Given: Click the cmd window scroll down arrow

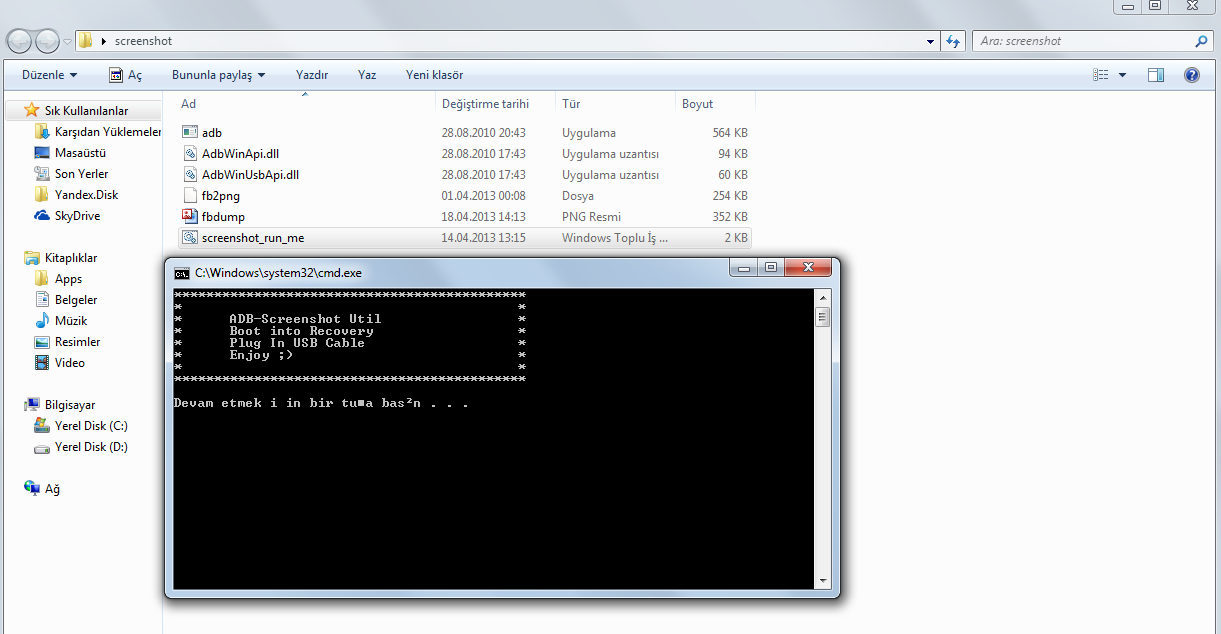Looking at the screenshot, I should pyautogui.click(x=823, y=581).
